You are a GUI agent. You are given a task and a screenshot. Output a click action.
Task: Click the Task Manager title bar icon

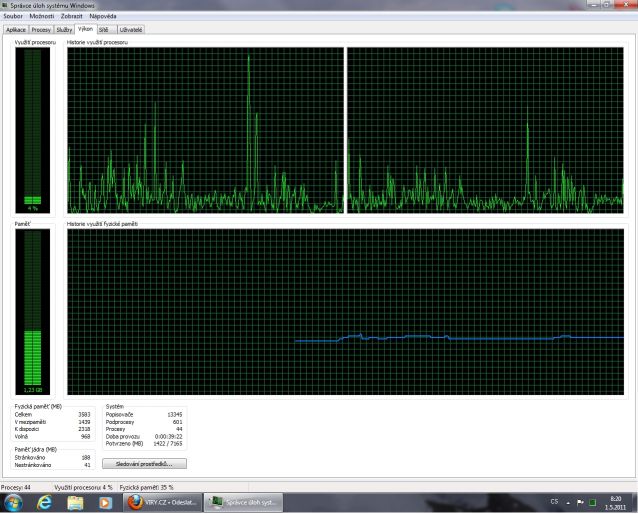coord(5,5)
